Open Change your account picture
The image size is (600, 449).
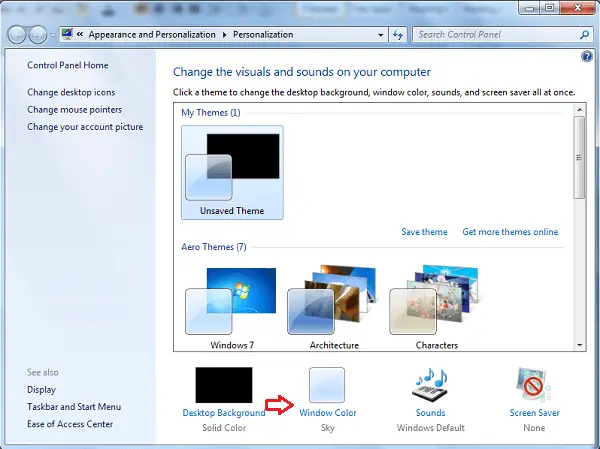point(85,127)
